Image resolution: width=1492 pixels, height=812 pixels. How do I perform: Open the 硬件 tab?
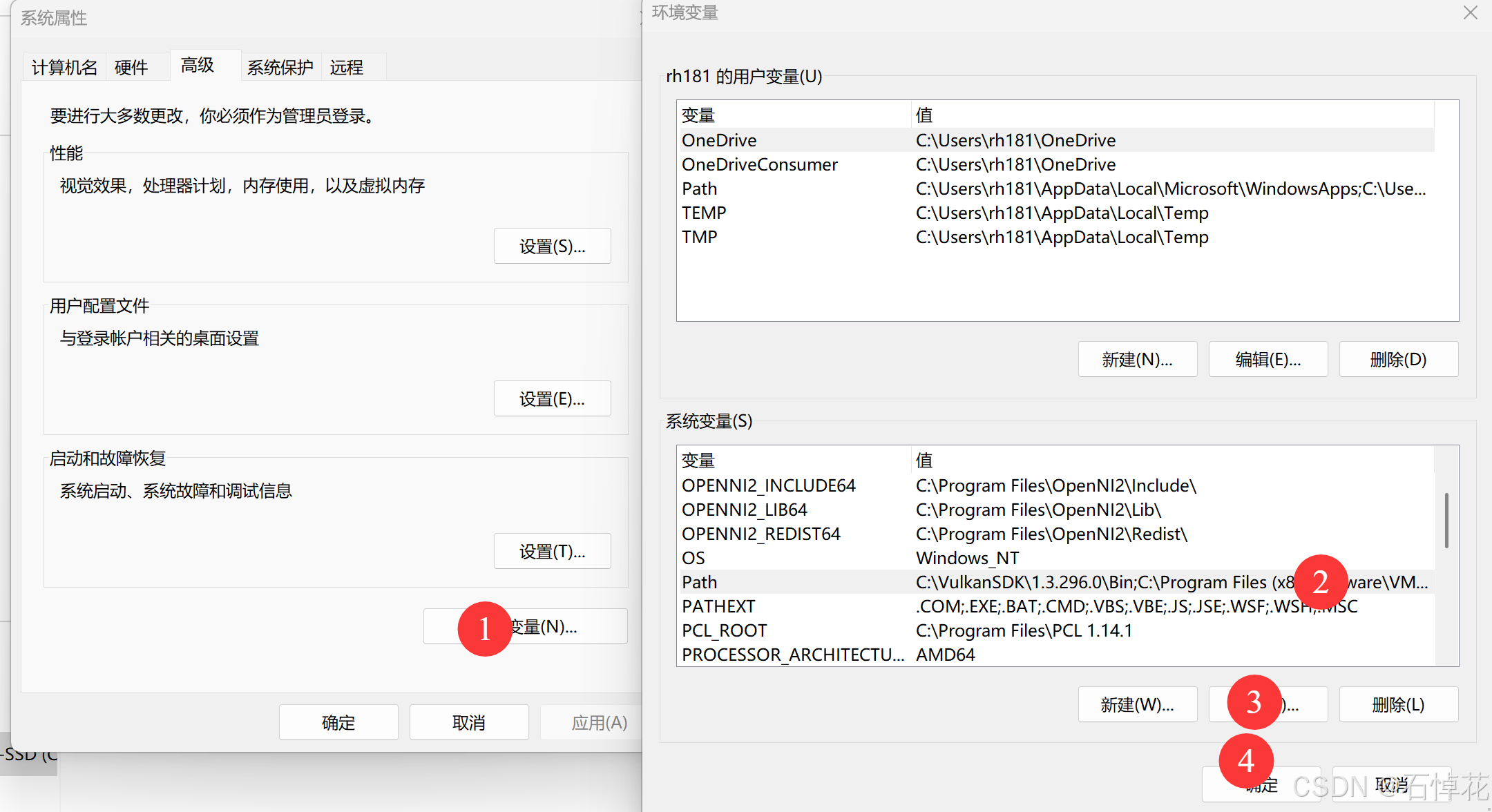[131, 67]
